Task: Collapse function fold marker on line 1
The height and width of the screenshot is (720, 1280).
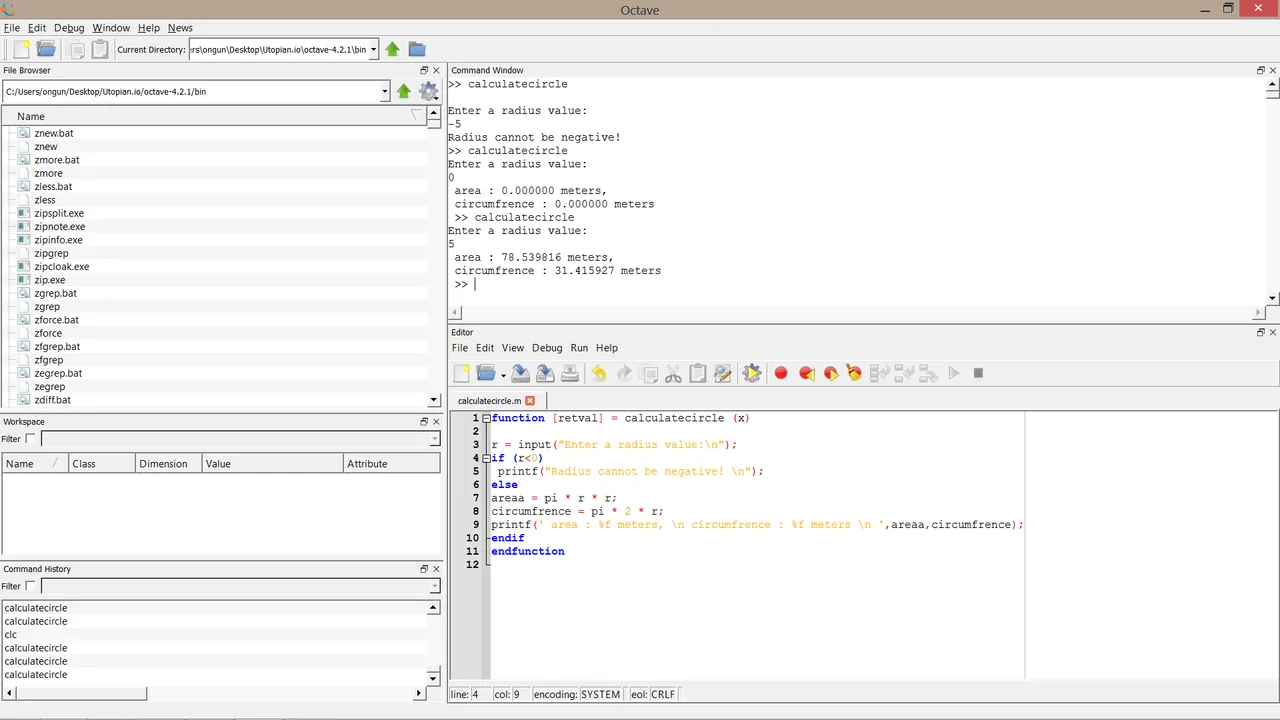Action: (x=486, y=418)
